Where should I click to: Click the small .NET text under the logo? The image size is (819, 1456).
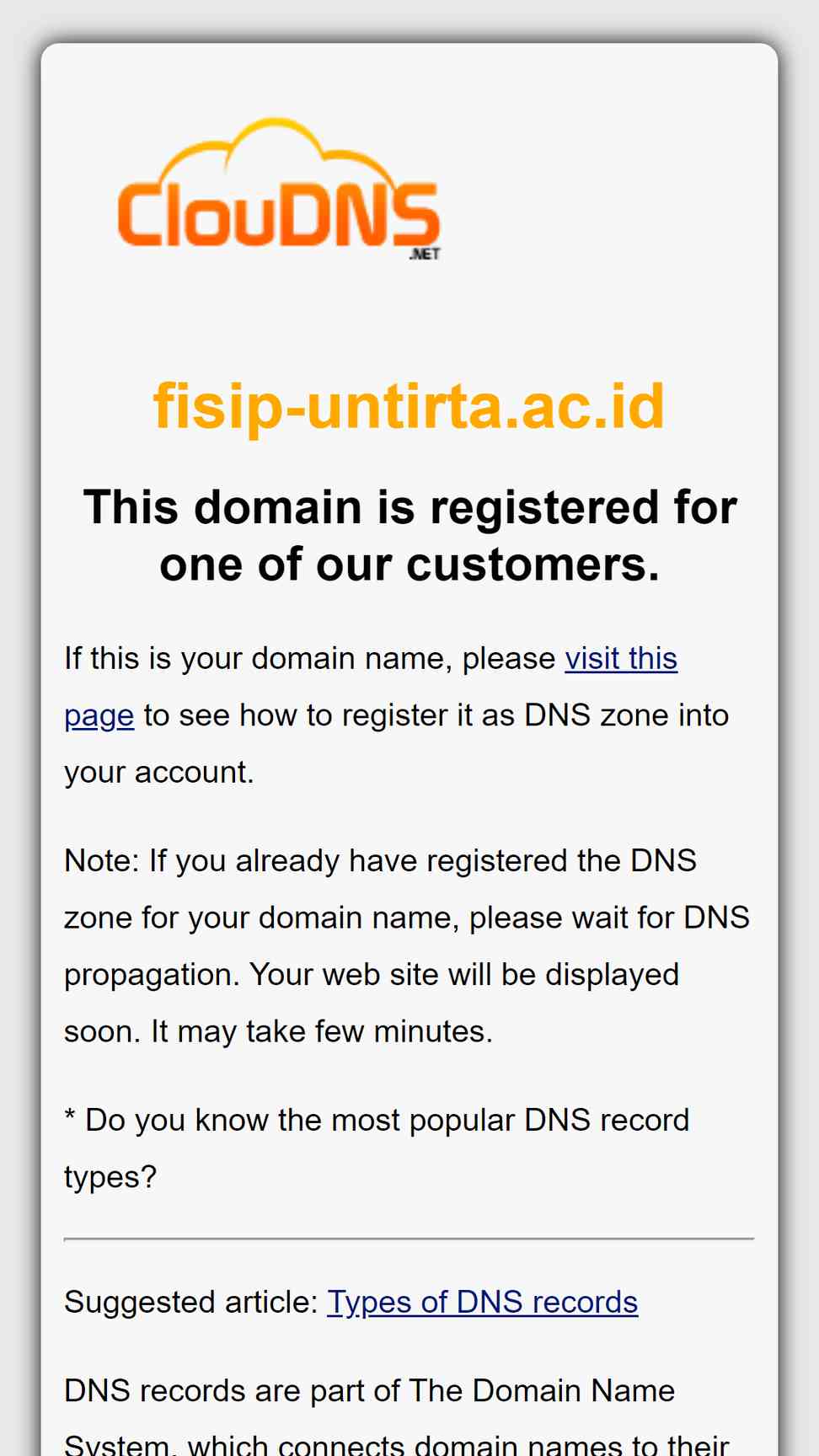[x=425, y=254]
